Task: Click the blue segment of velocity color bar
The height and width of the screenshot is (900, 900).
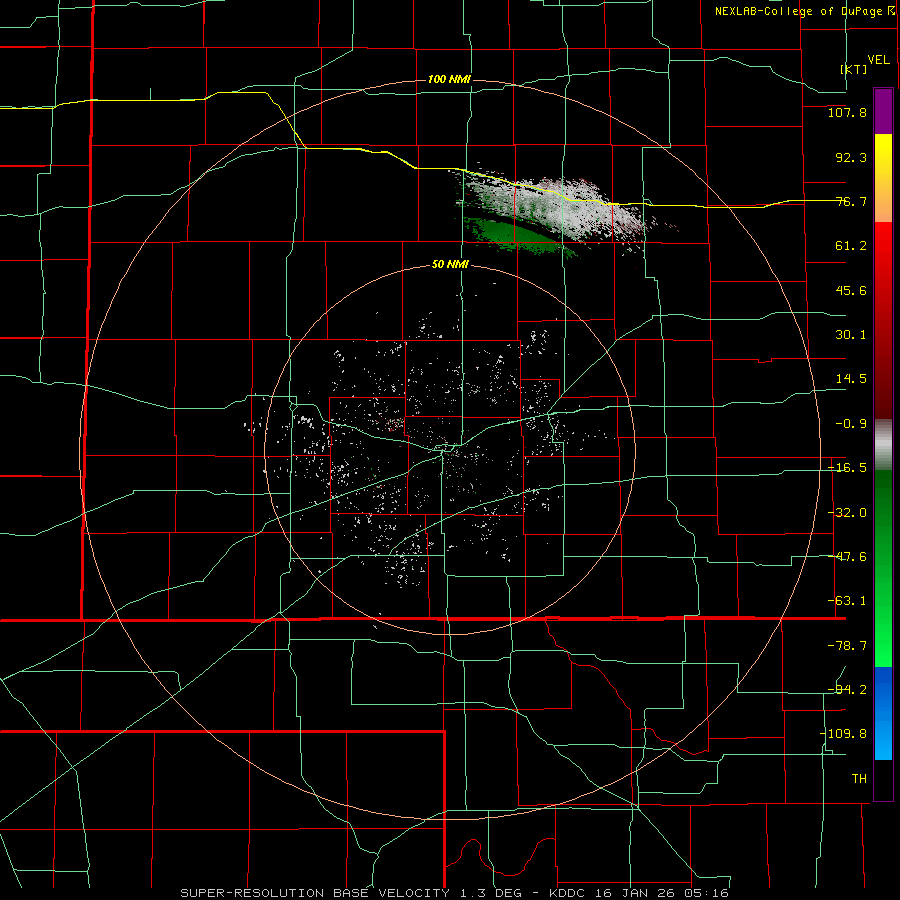Action: coord(883,713)
